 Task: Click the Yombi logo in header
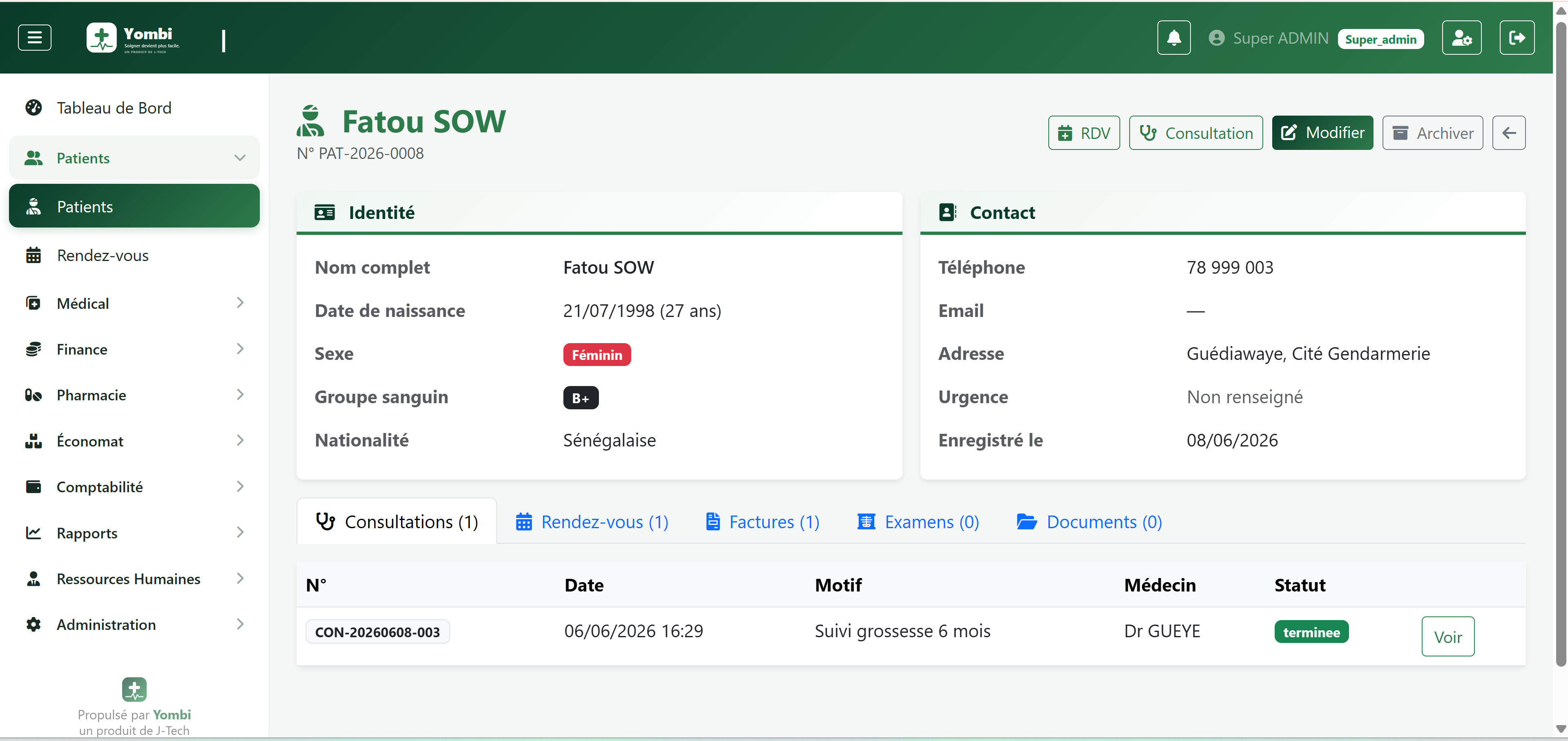point(134,38)
